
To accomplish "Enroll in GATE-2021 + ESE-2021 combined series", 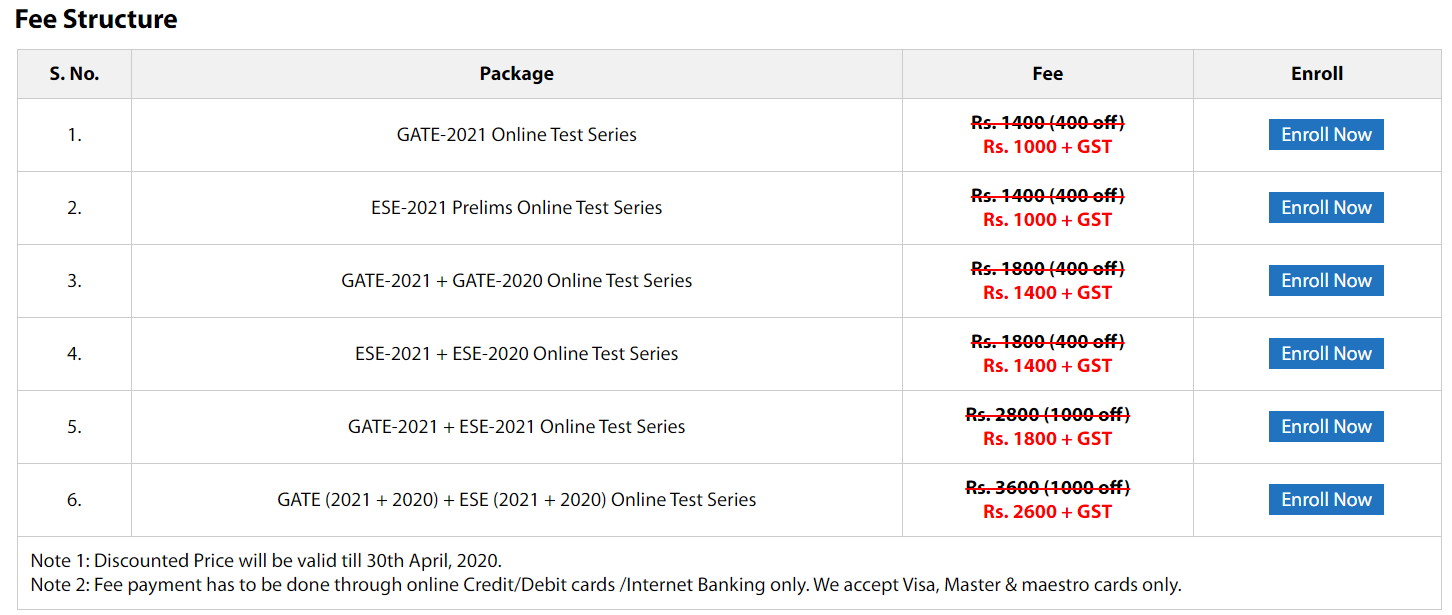I will point(1326,426).
